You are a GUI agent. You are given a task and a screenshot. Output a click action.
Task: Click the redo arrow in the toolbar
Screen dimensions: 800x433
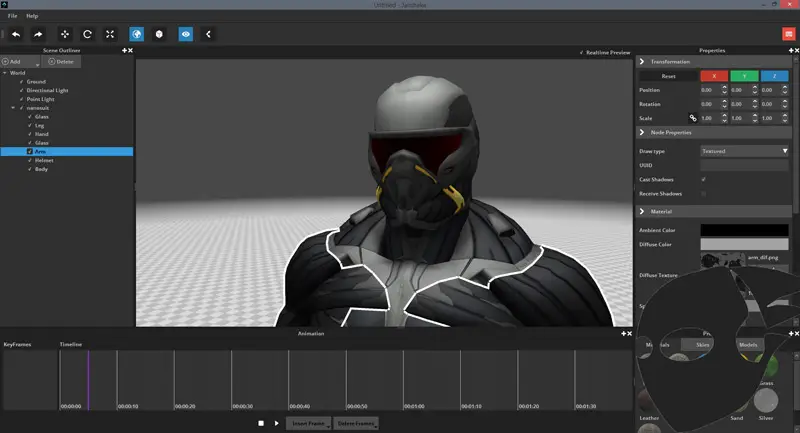[x=39, y=34]
